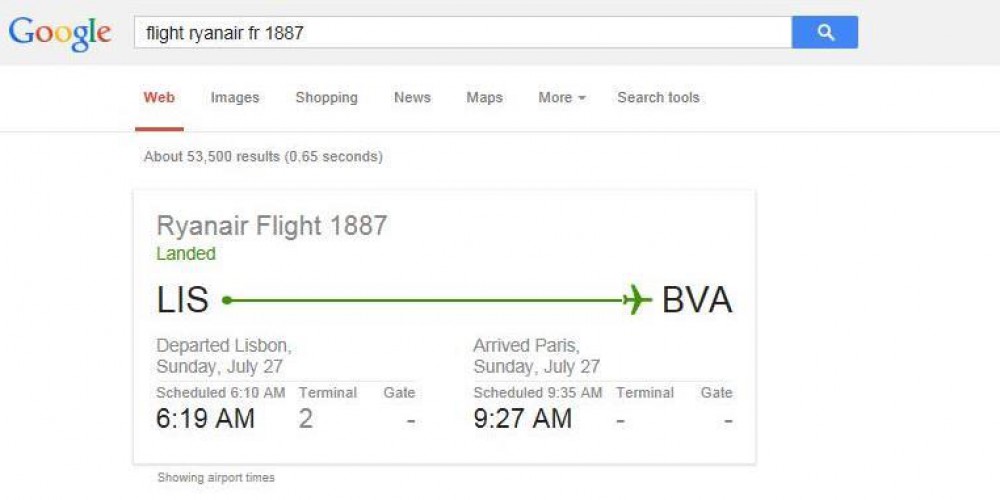This screenshot has width=1000, height=500.
Task: Click the green departure dot near LIS
Action: [x=226, y=300]
